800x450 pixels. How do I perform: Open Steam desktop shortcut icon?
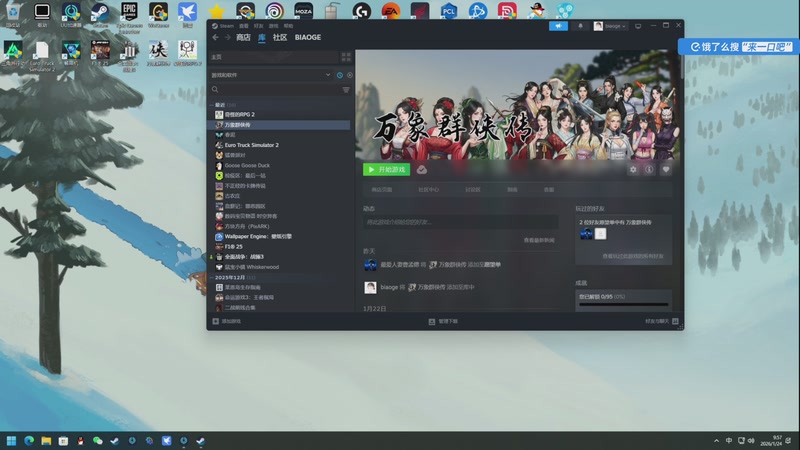tap(100, 15)
